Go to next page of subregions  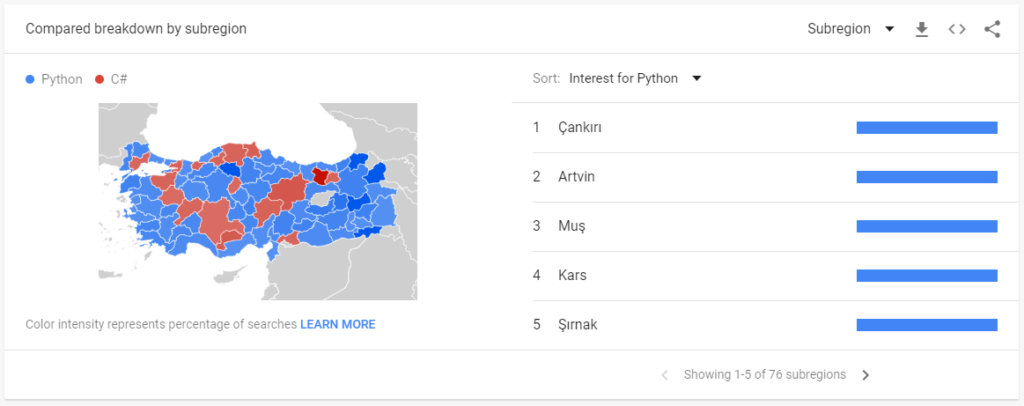866,375
